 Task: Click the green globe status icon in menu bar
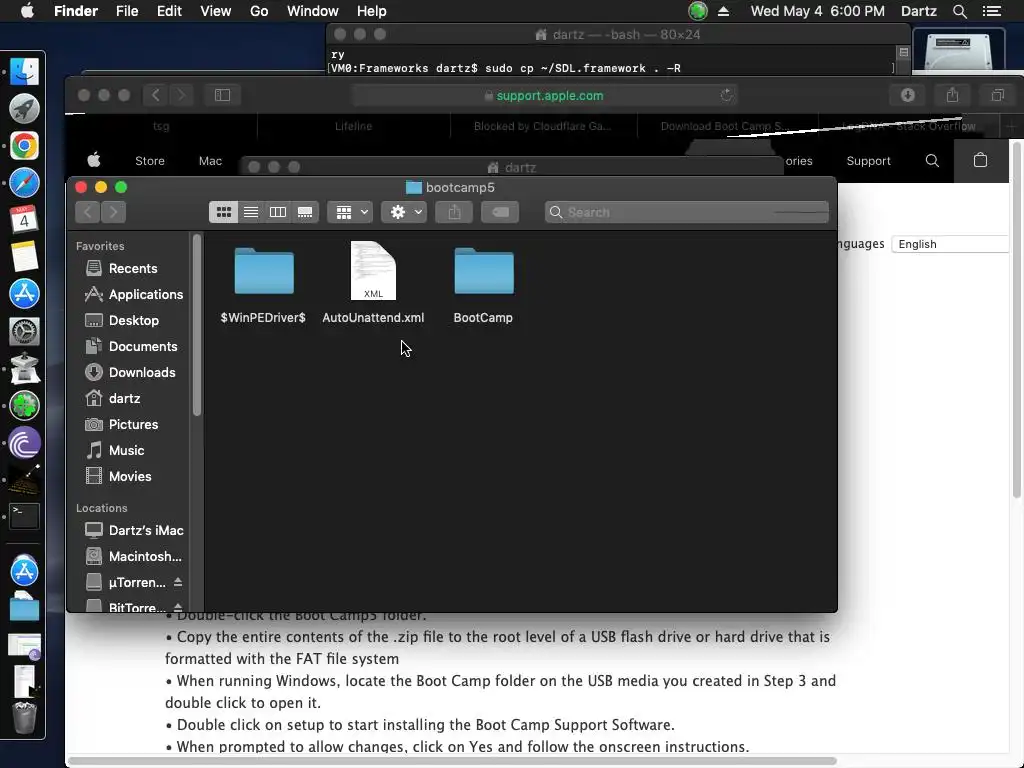[x=698, y=11]
